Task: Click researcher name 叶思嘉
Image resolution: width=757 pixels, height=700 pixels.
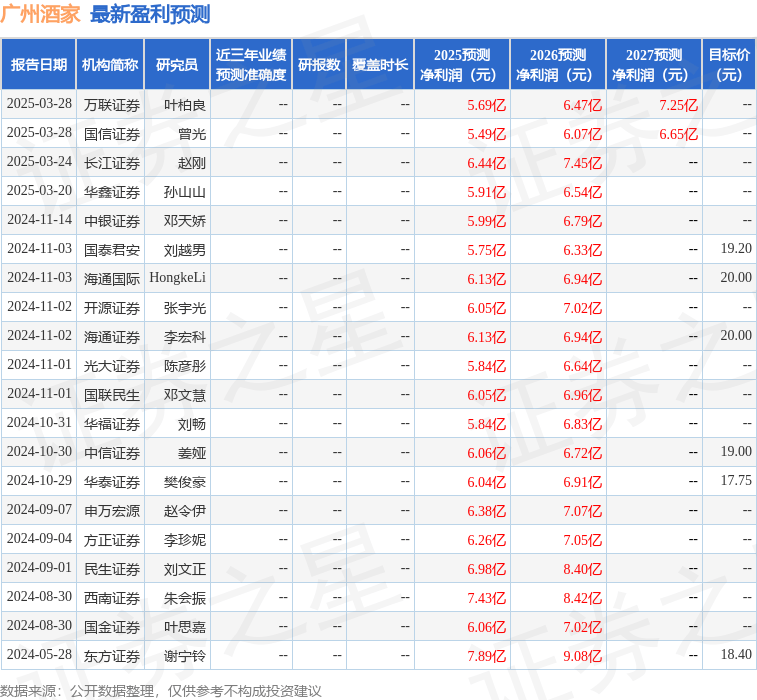Action: pos(184,627)
